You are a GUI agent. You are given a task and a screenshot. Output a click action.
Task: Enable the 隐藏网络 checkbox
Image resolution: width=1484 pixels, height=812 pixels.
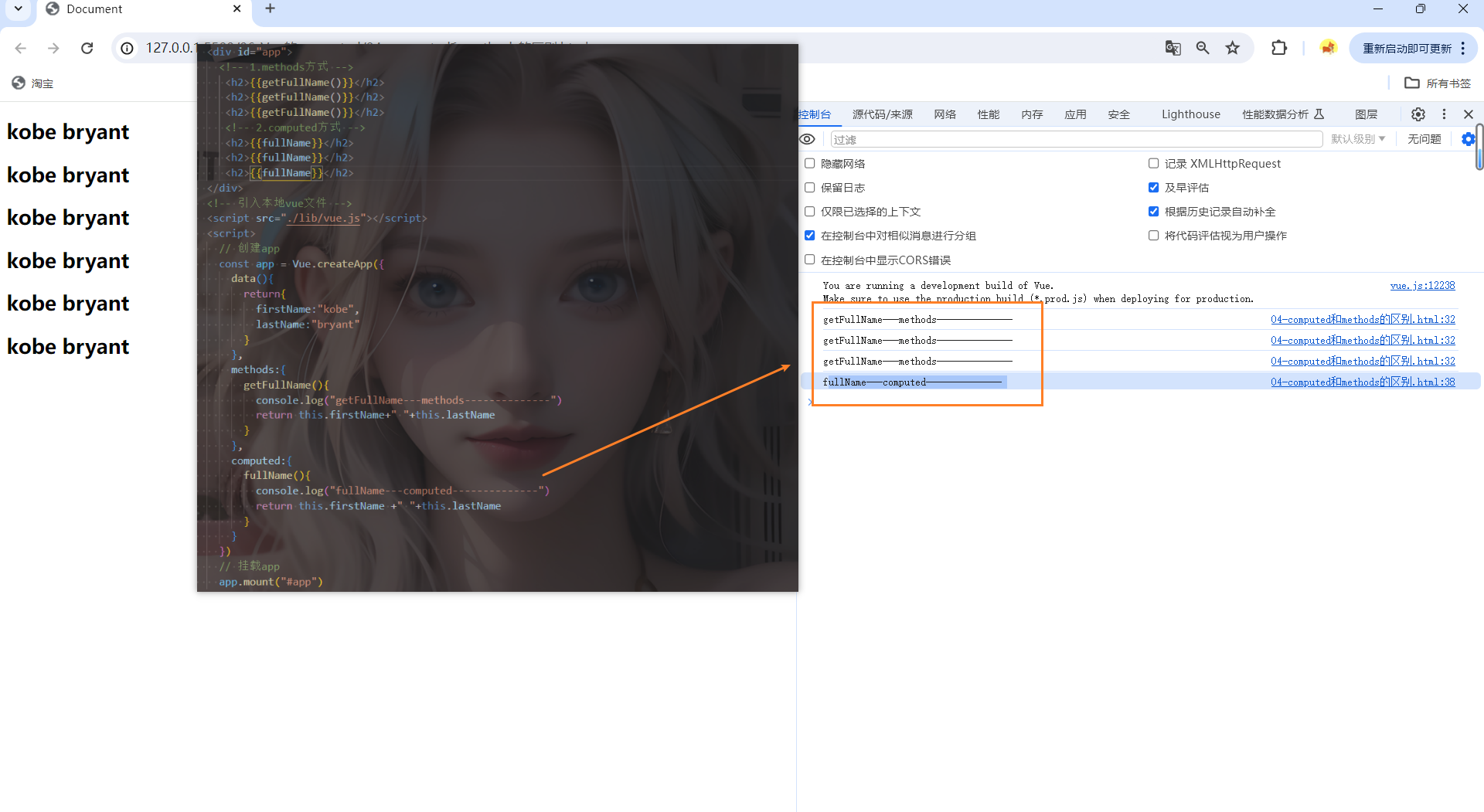click(810, 164)
